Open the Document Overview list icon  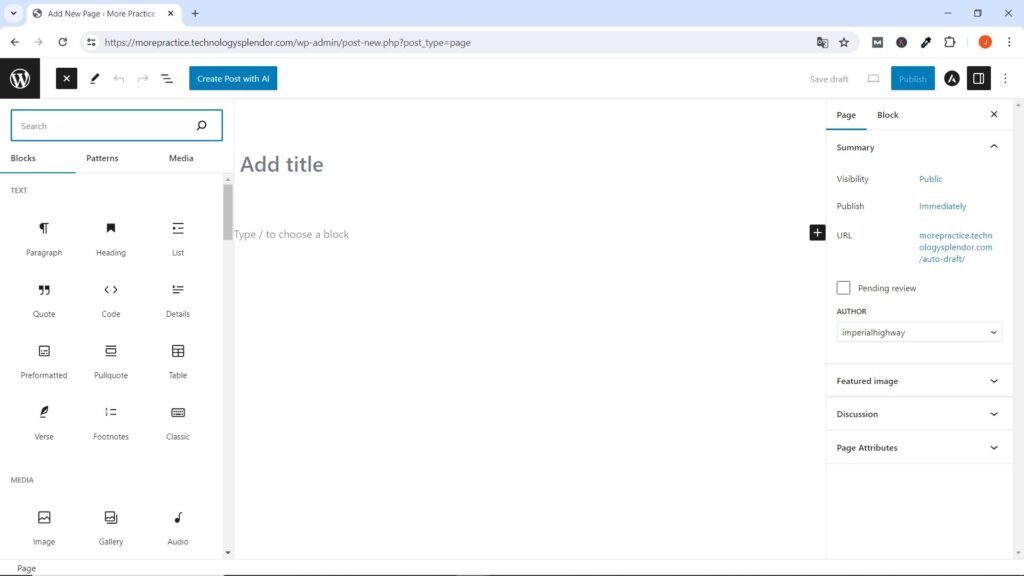tap(167, 79)
